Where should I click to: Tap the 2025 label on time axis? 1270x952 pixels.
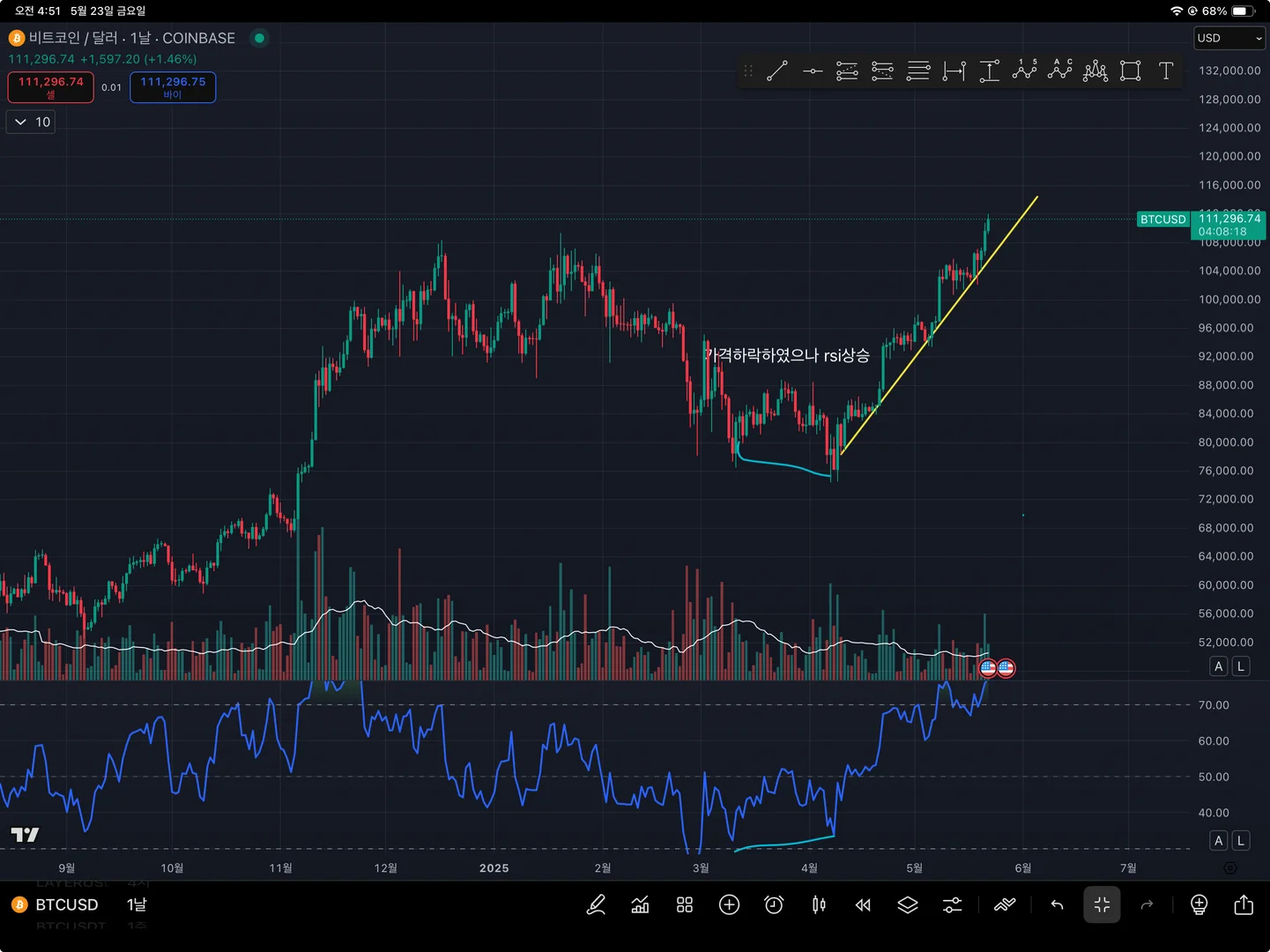tap(494, 868)
